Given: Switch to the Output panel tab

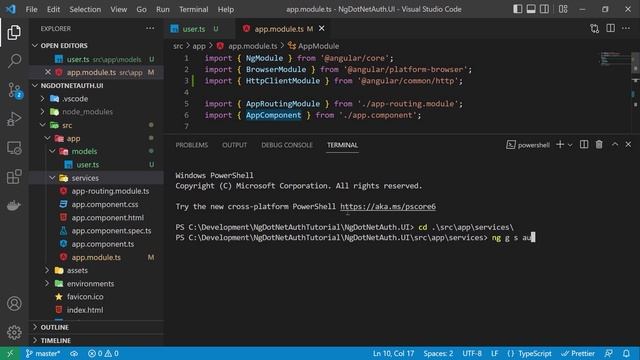Looking at the screenshot, I should [234, 145].
